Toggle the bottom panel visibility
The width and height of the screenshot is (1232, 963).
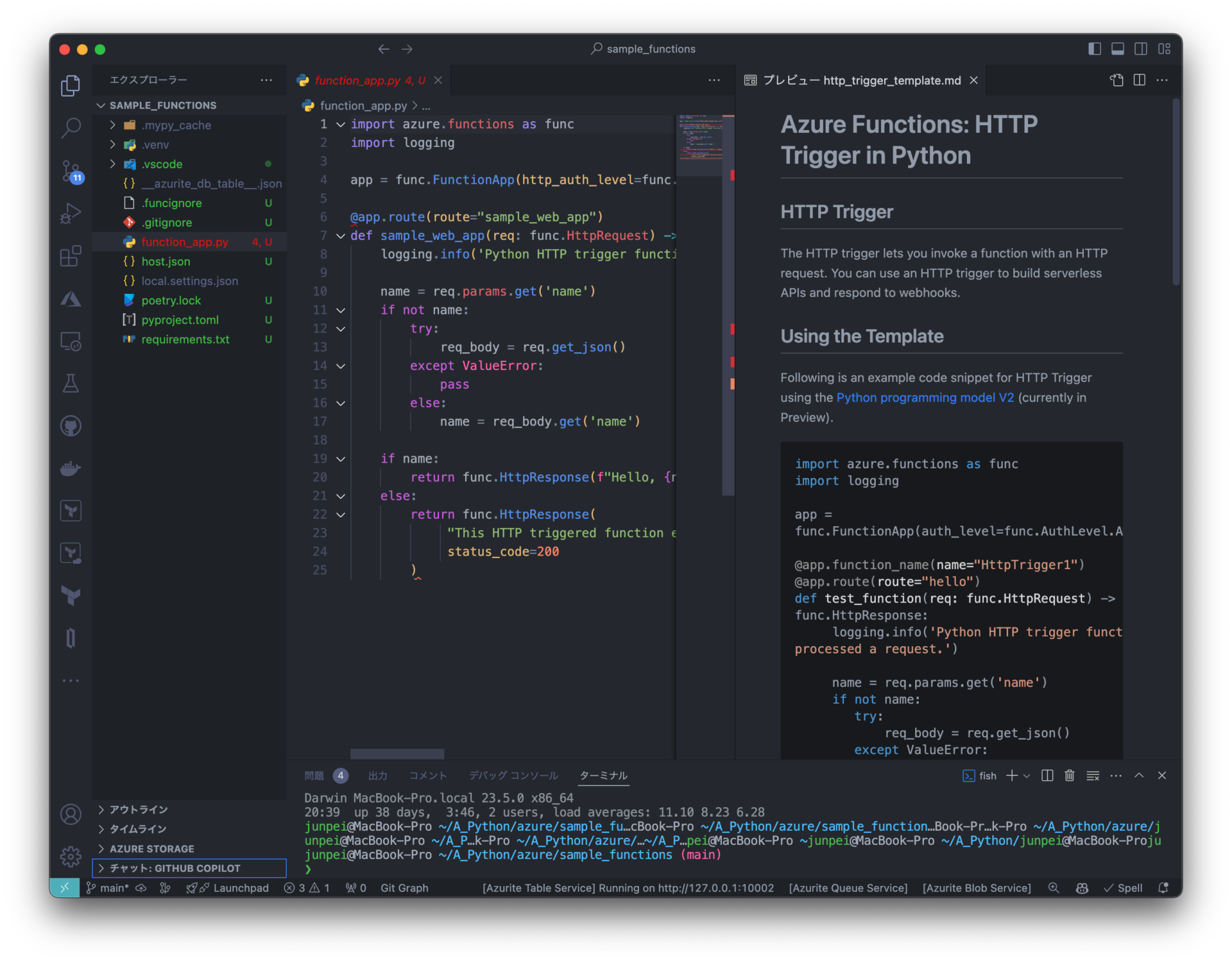(x=1118, y=49)
